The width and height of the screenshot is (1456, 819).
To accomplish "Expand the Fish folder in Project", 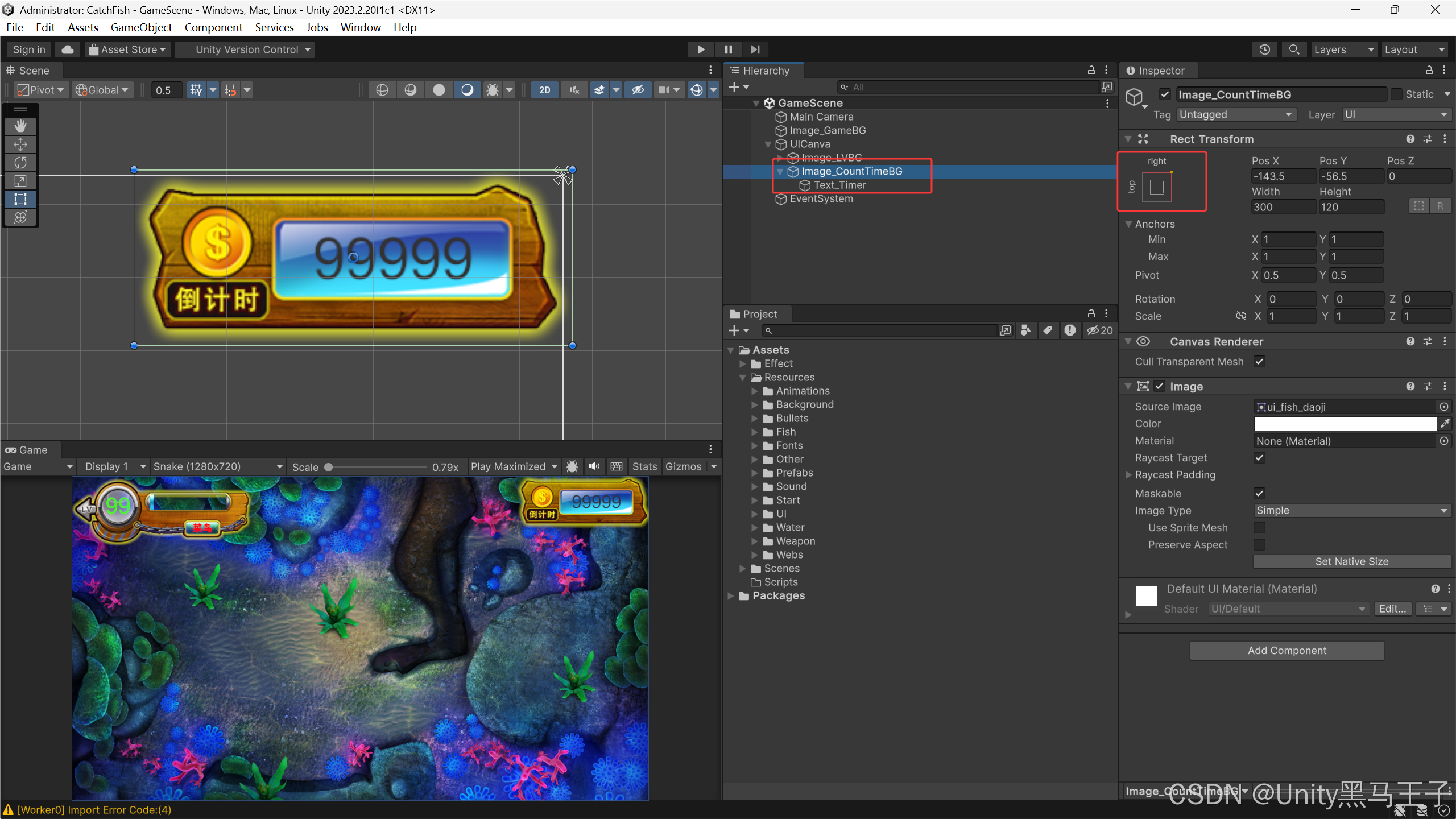I will click(755, 432).
